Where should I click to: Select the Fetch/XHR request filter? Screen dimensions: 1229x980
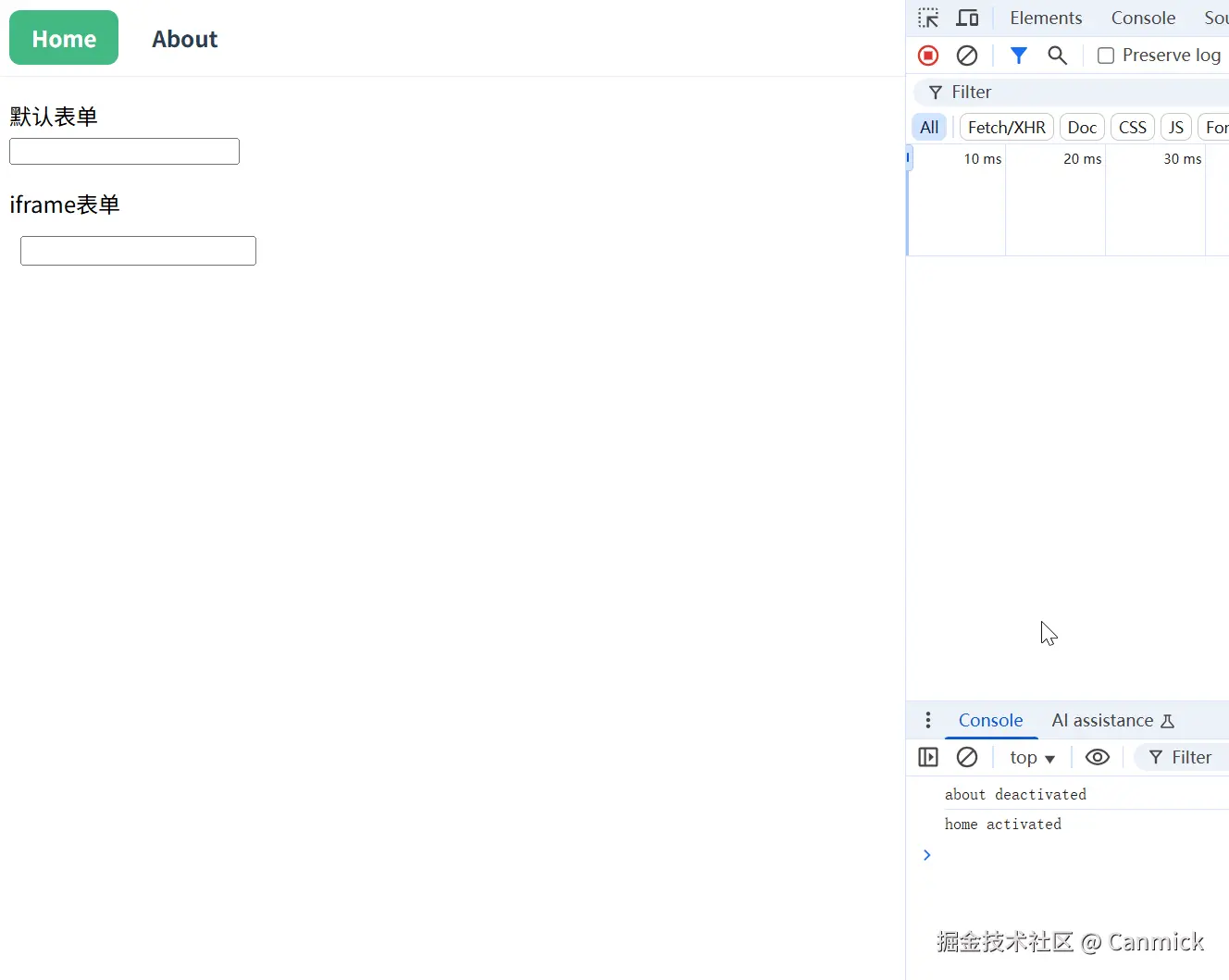(1005, 127)
